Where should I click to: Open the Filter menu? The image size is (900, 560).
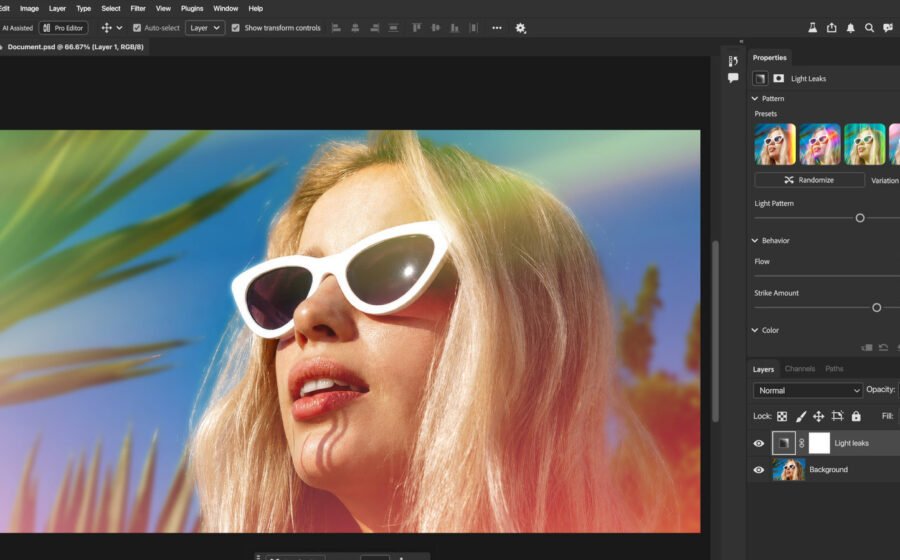click(138, 9)
